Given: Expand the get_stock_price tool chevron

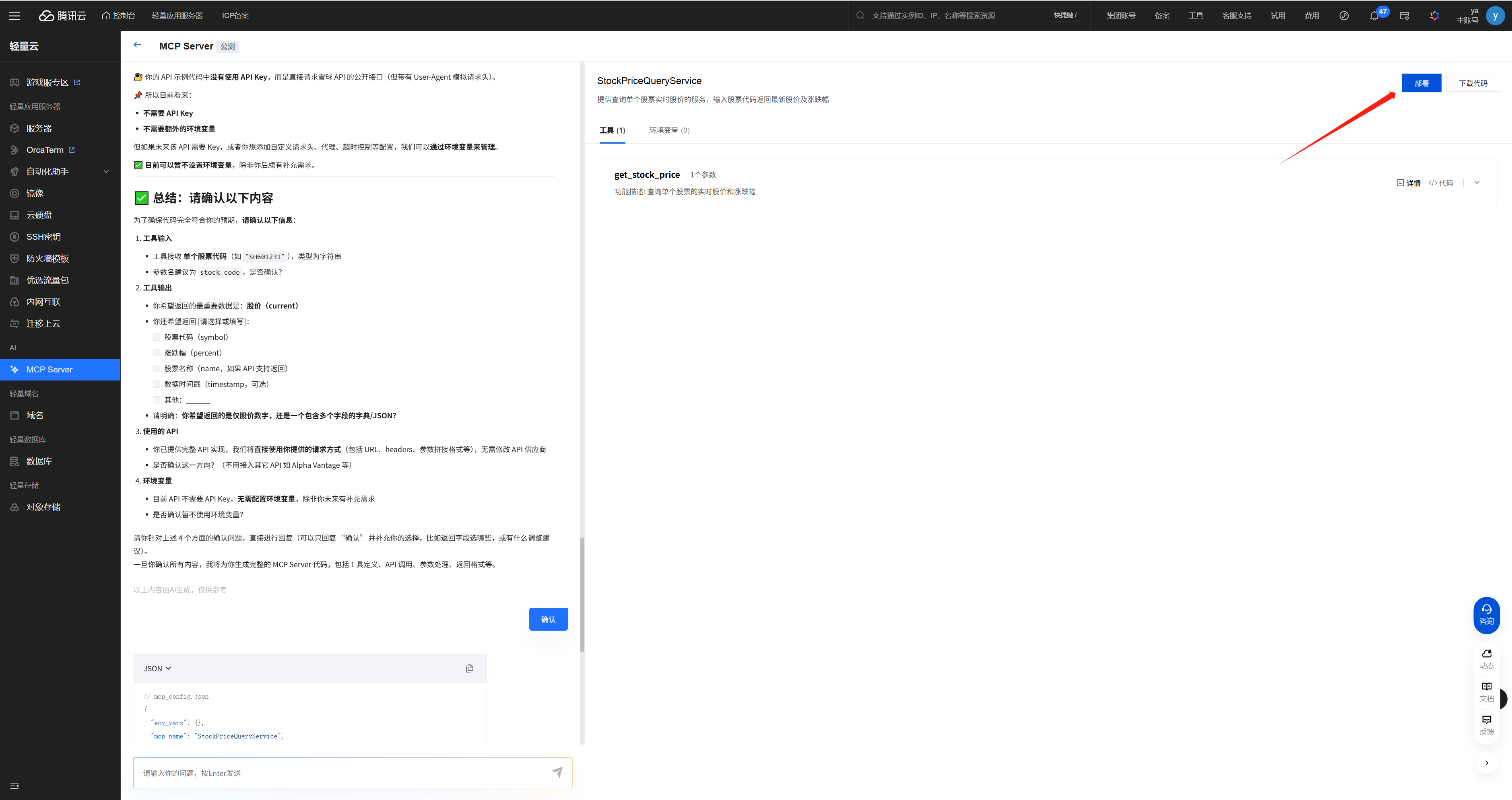Looking at the screenshot, I should click(1477, 183).
